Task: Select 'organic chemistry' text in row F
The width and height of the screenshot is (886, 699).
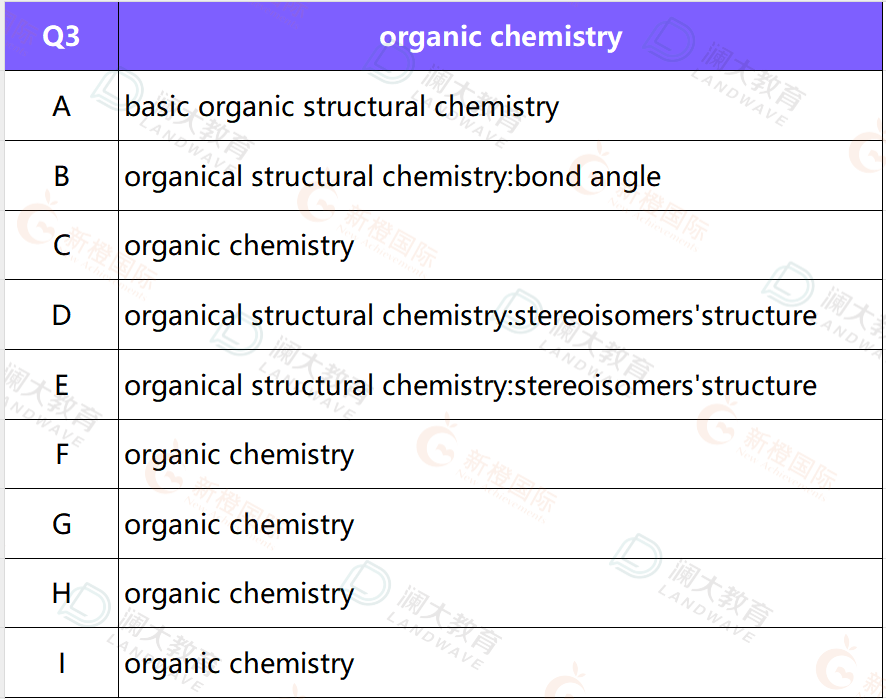Action: pos(239,456)
